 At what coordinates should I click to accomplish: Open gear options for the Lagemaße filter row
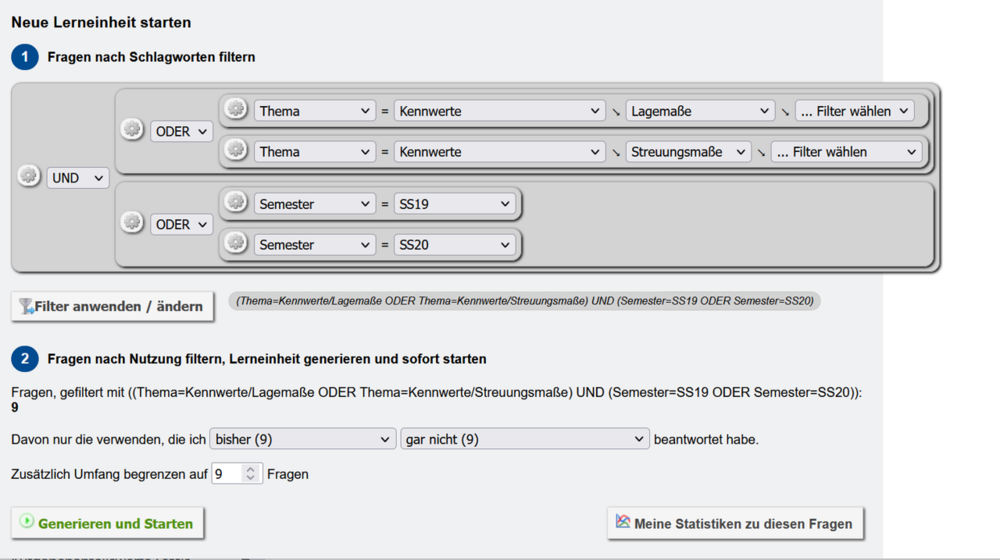(236, 110)
